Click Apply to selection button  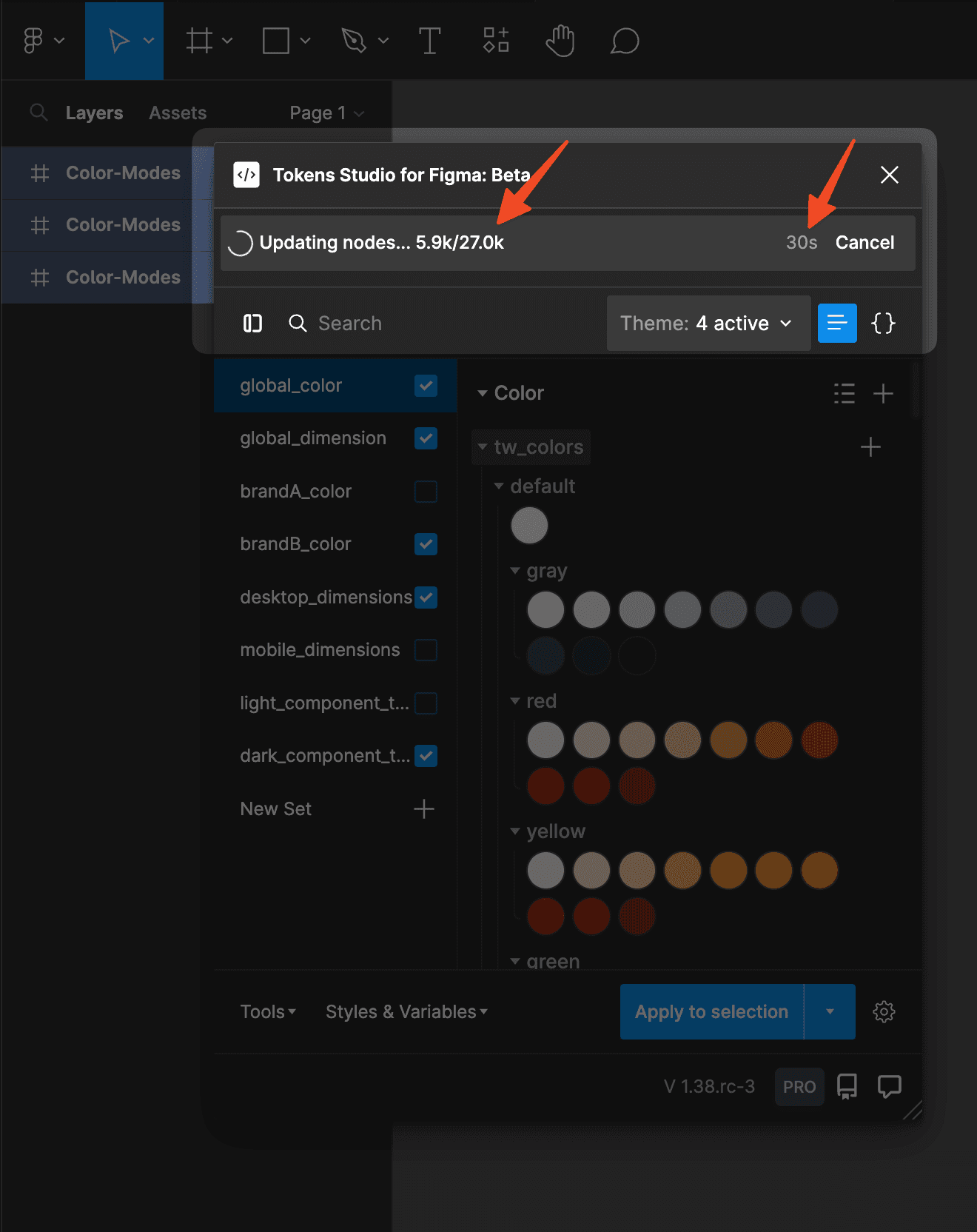[x=712, y=1011]
